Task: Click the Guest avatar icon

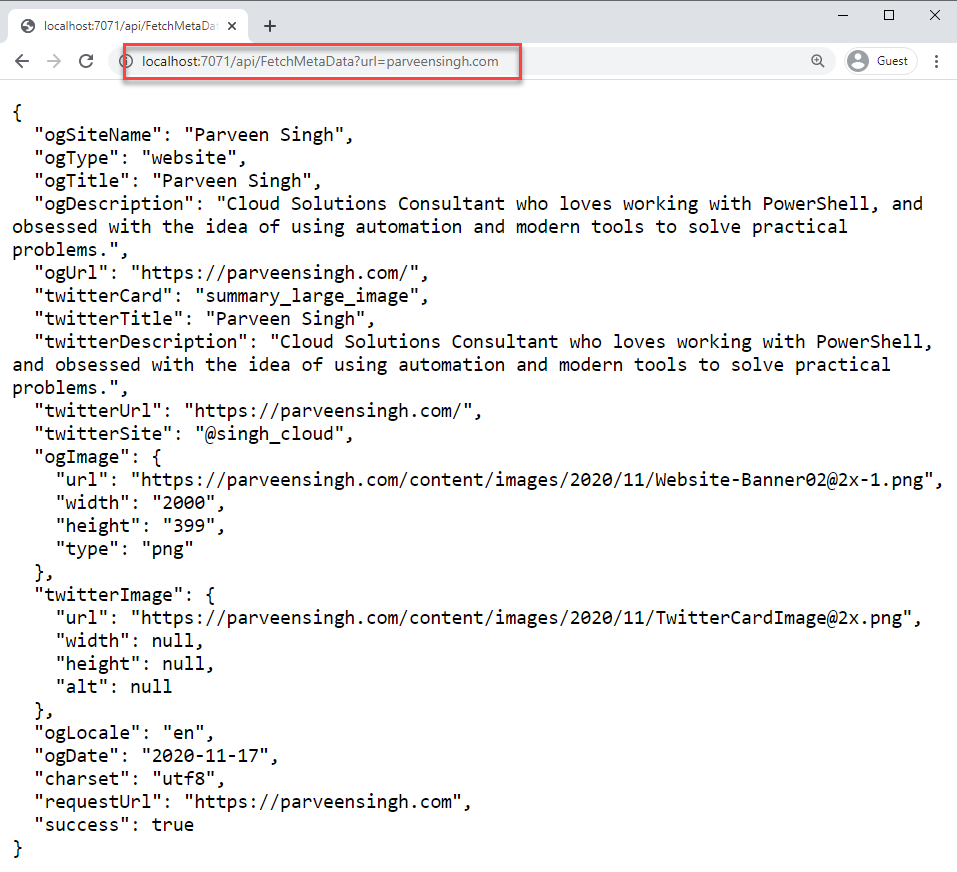Action: click(857, 60)
